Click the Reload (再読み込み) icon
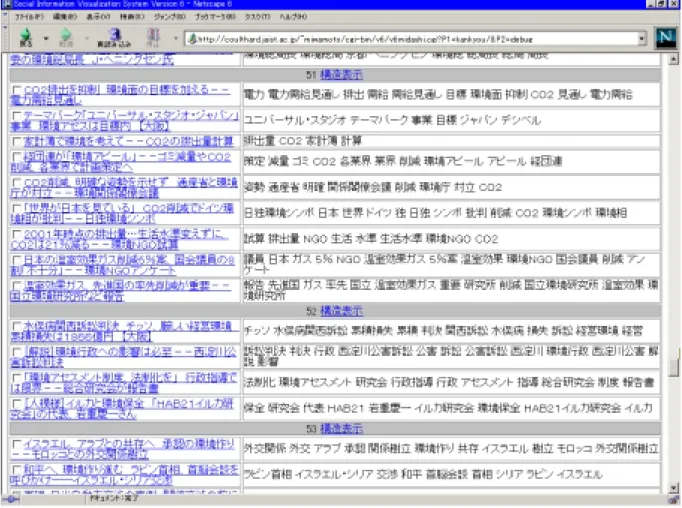Viewport: 682px width, 508px height. point(114,34)
